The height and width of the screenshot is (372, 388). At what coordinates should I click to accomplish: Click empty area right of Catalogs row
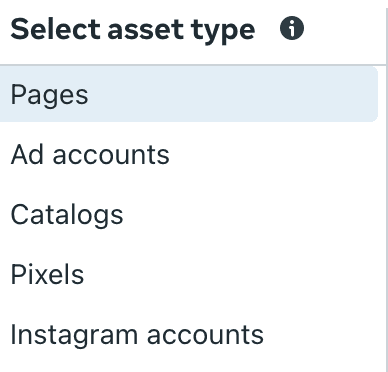click(250, 214)
